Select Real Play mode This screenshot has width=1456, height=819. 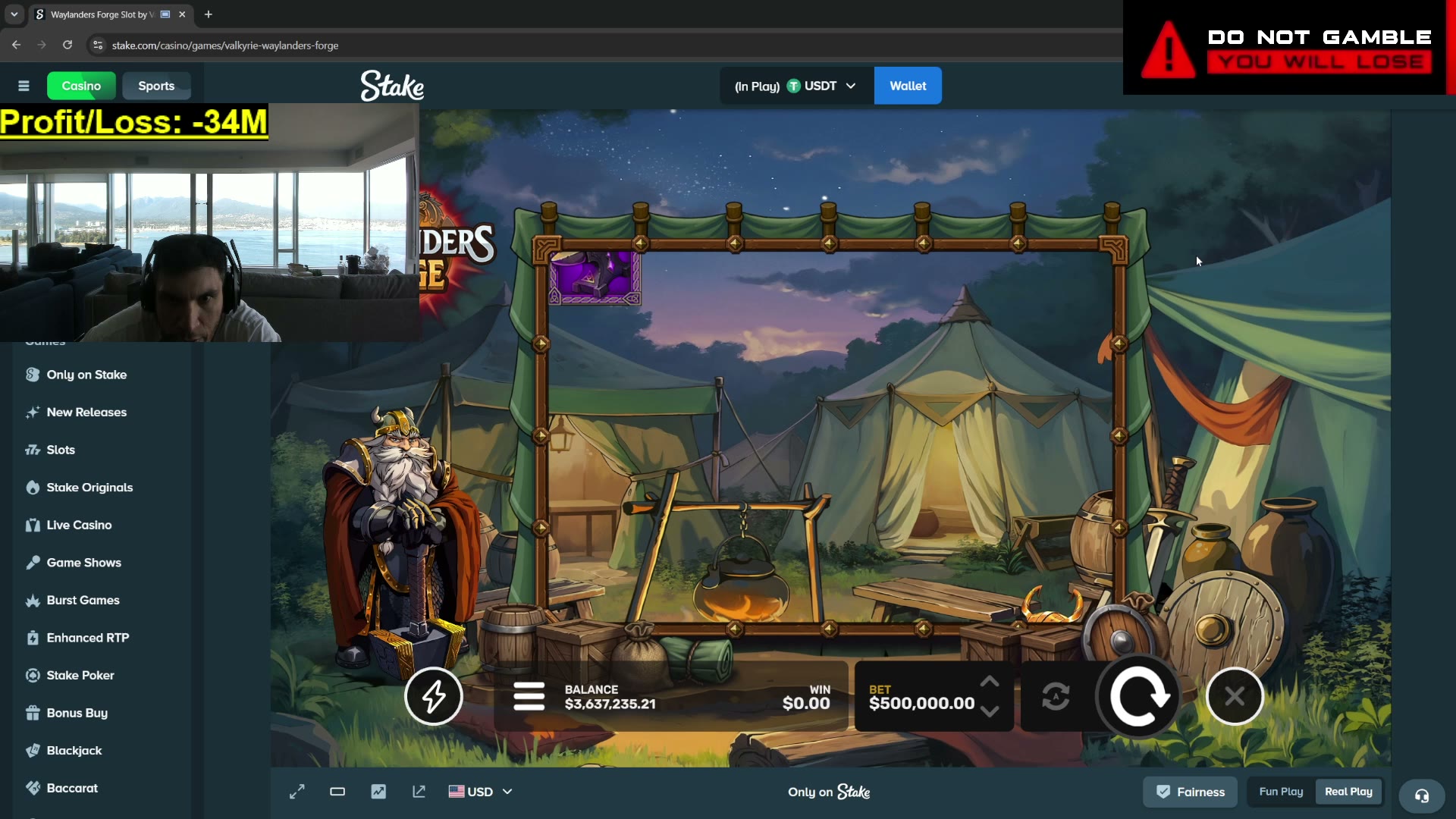point(1348,792)
